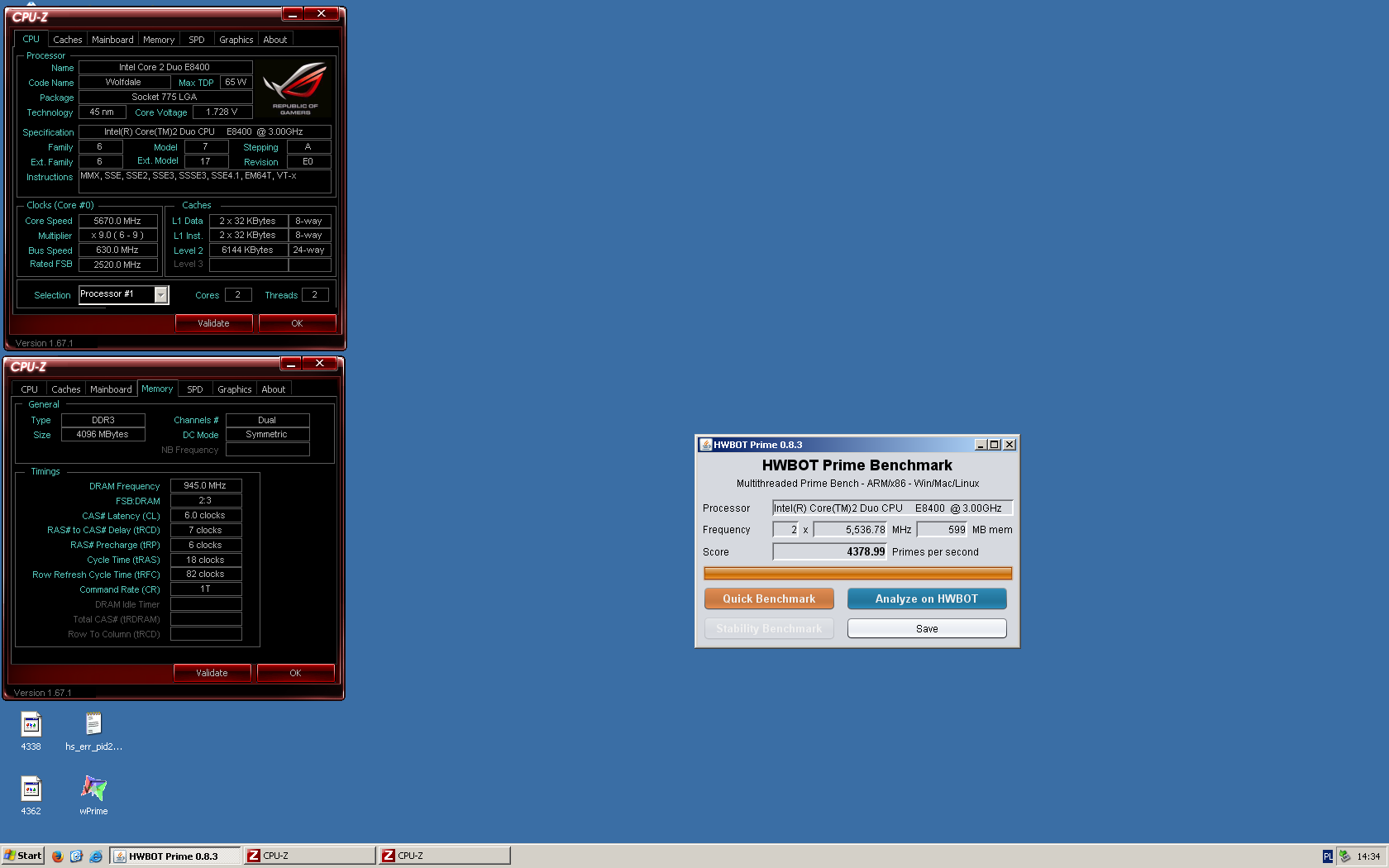Click the Core Speed 5670.0 MHz value
The width and height of the screenshot is (1389, 868).
click(x=117, y=221)
